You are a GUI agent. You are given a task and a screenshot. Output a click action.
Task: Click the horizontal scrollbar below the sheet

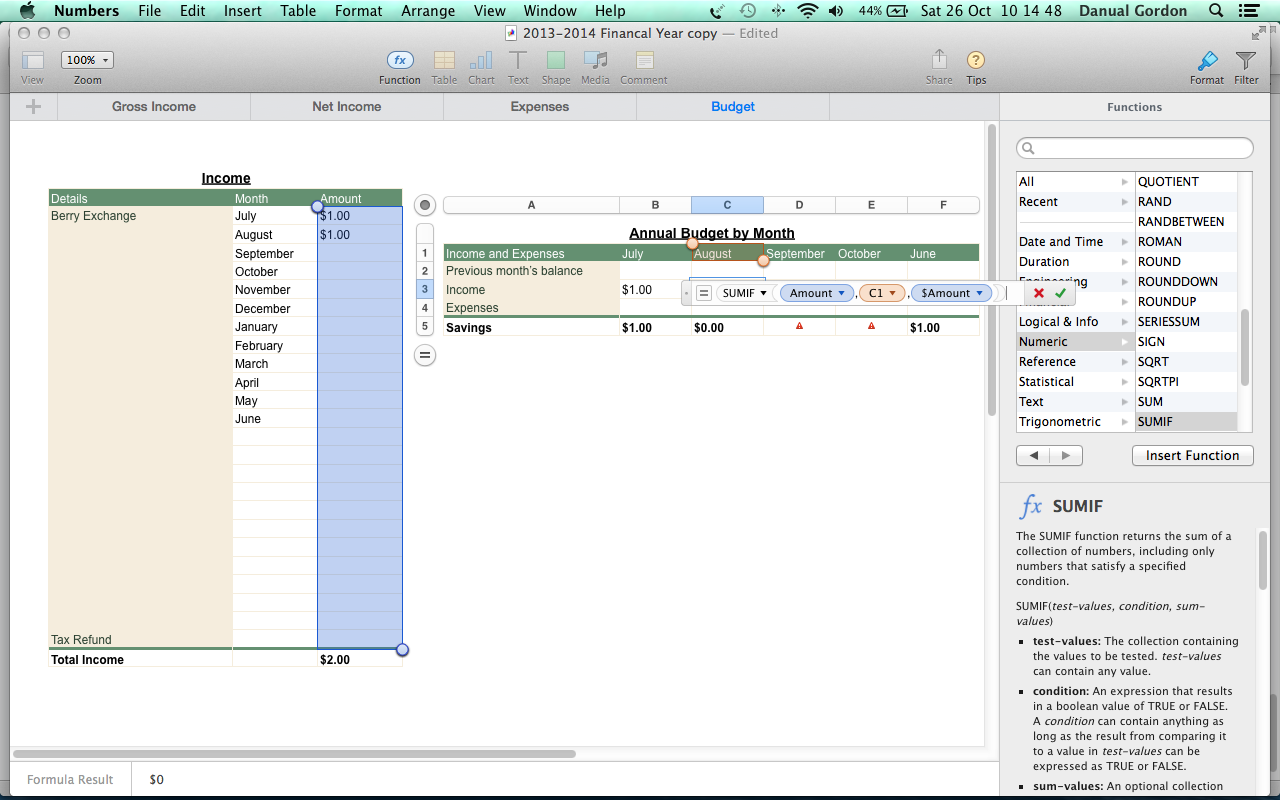click(294, 753)
